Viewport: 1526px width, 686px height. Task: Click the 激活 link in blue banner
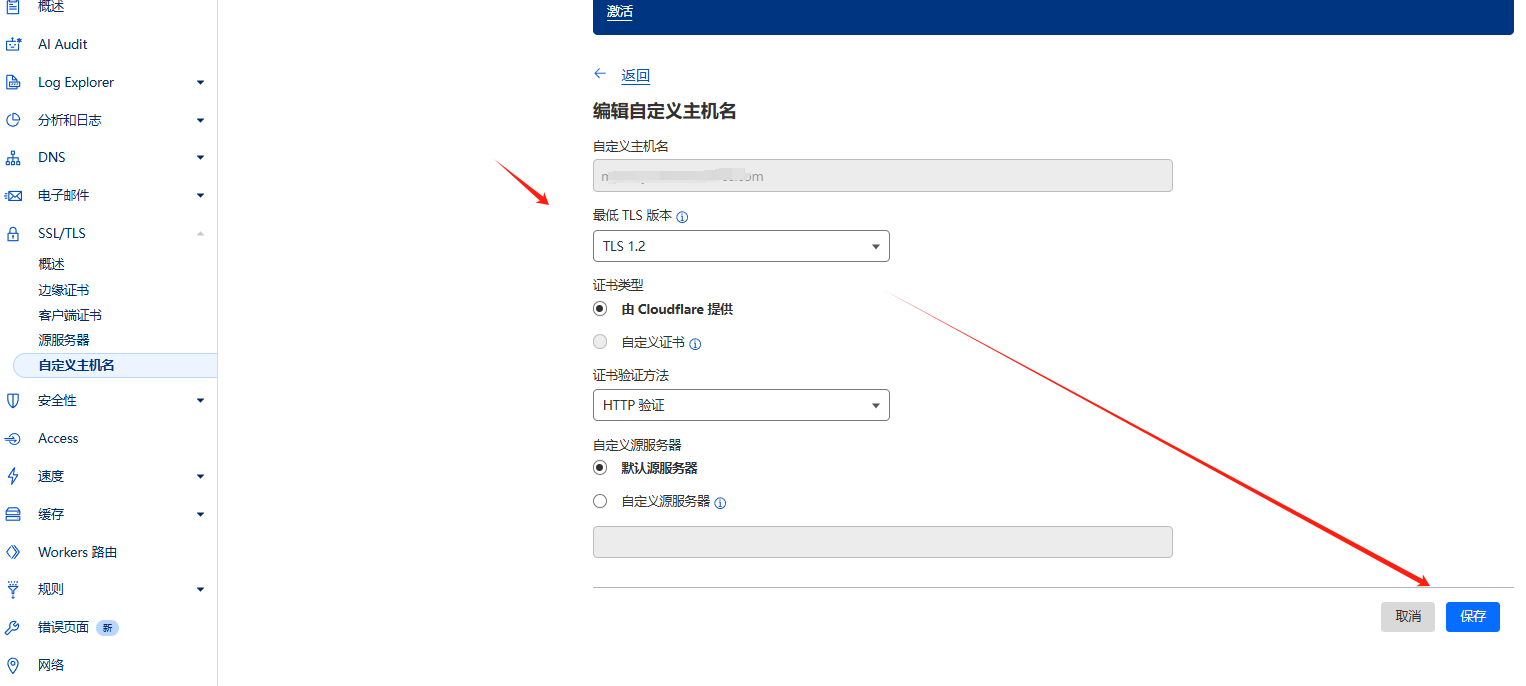click(x=620, y=13)
